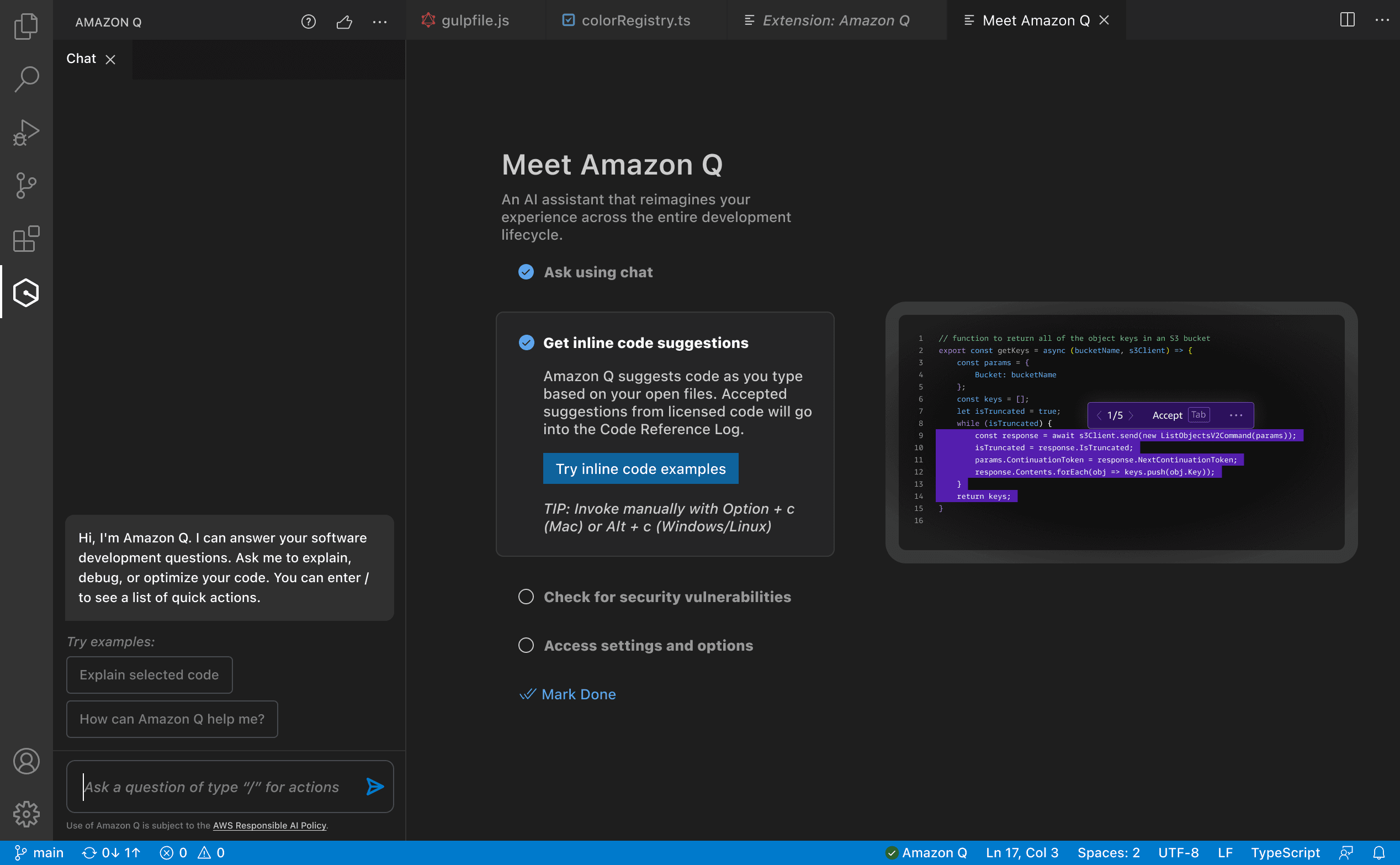Click Ln 17, Col 3 cursor position

1022,853
